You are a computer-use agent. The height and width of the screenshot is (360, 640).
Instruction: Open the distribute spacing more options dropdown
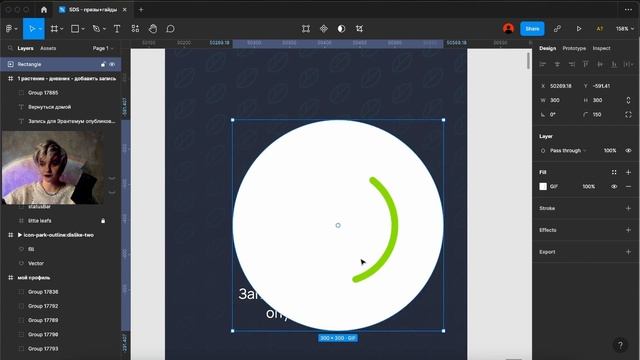(x=628, y=64)
